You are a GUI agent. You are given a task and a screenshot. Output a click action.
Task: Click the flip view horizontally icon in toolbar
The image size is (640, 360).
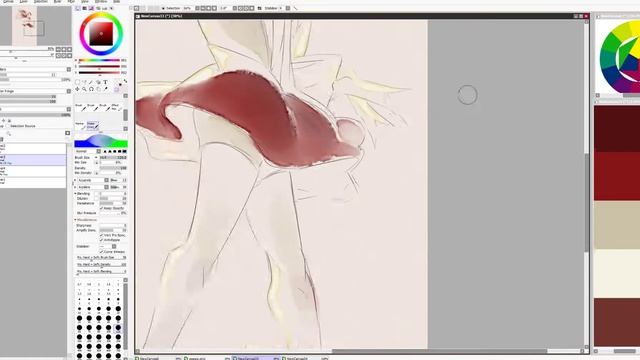click(259, 8)
